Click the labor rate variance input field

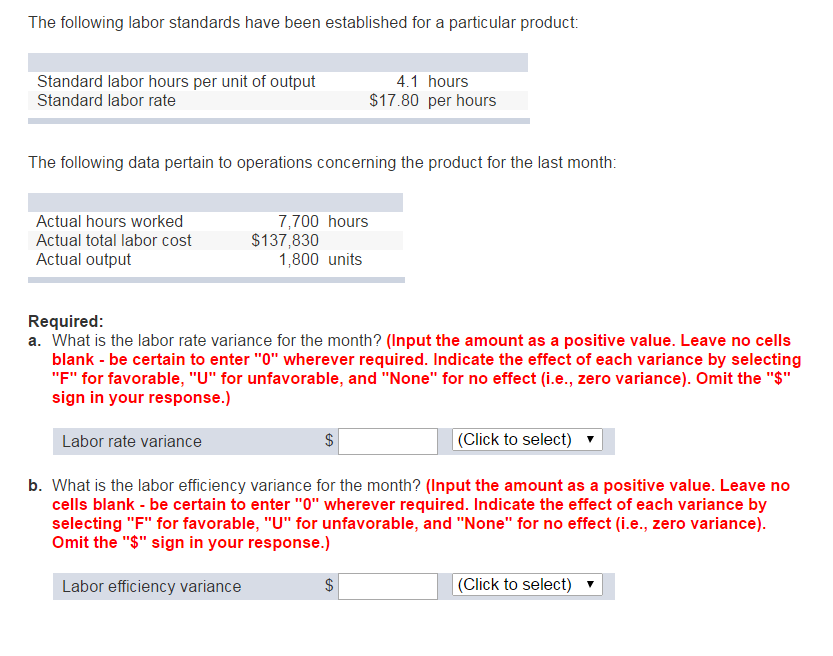point(388,441)
